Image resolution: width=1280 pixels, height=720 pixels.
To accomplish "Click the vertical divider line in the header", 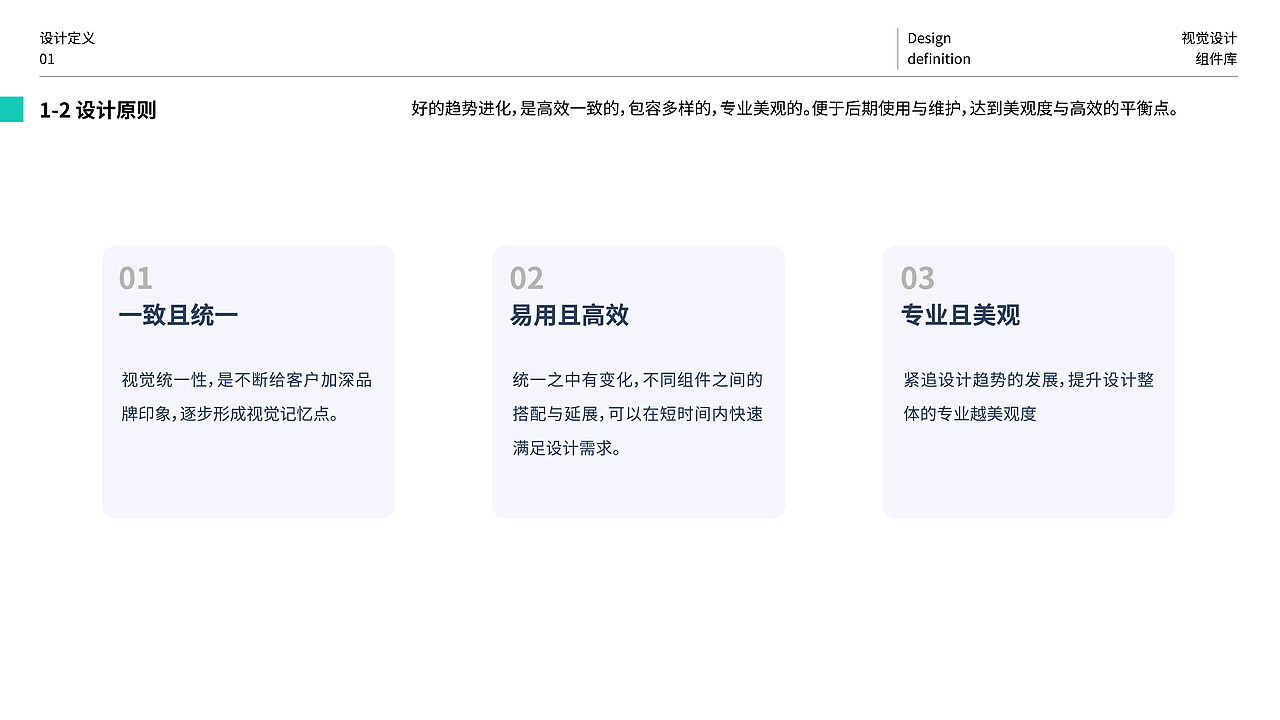I will [x=896, y=48].
